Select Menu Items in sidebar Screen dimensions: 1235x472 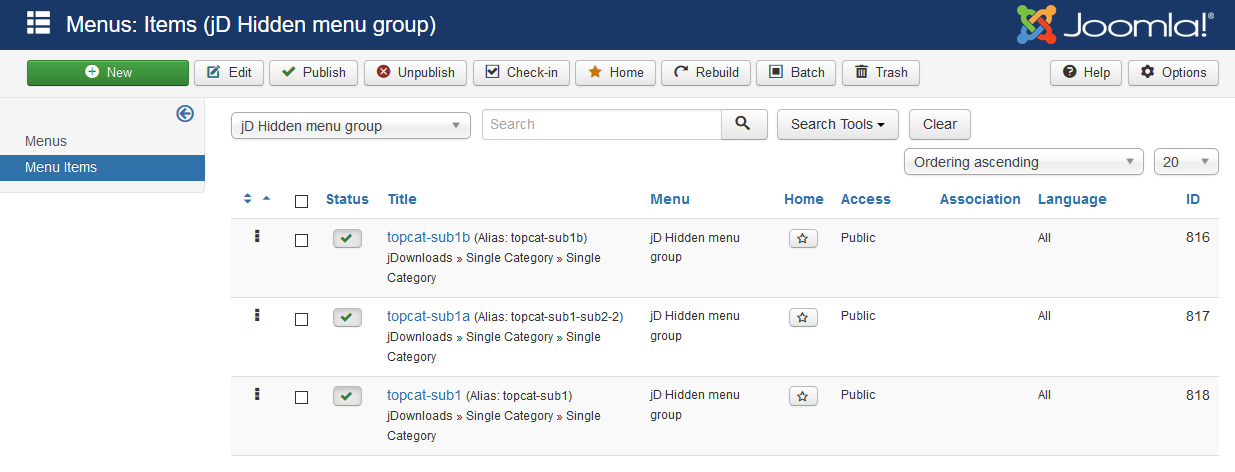pyautogui.click(x=102, y=167)
